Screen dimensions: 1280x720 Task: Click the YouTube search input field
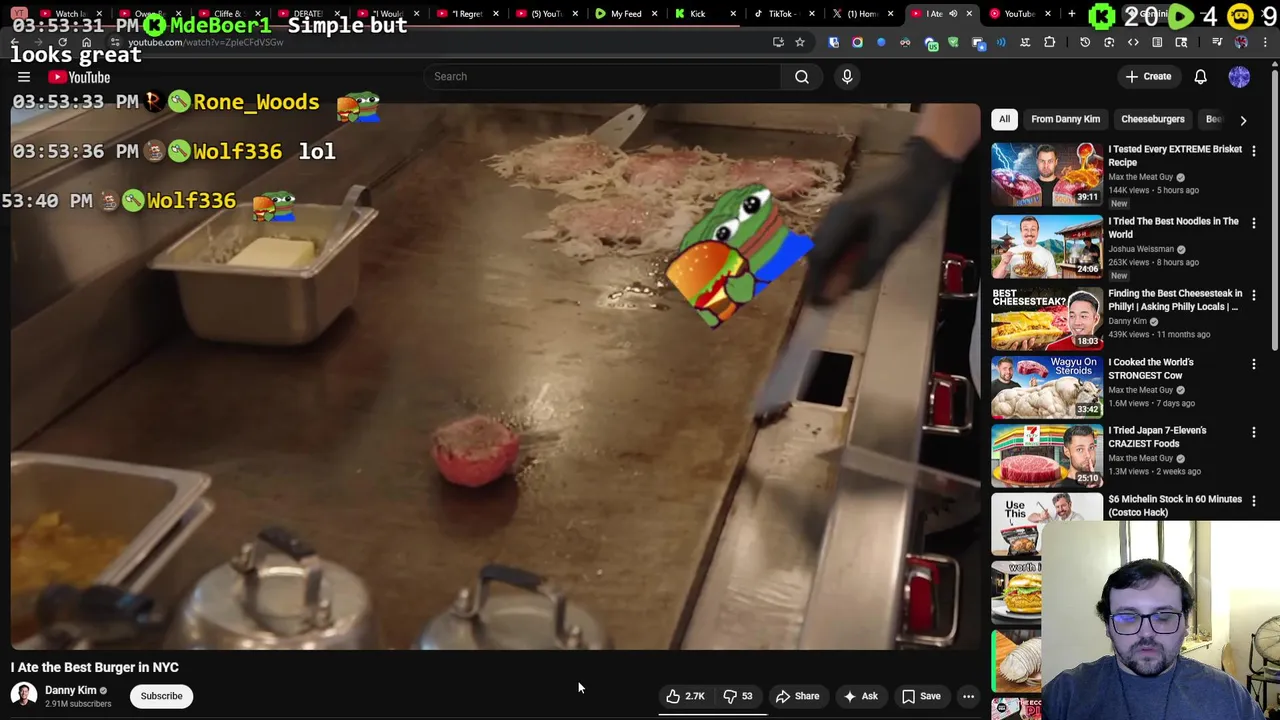603,76
